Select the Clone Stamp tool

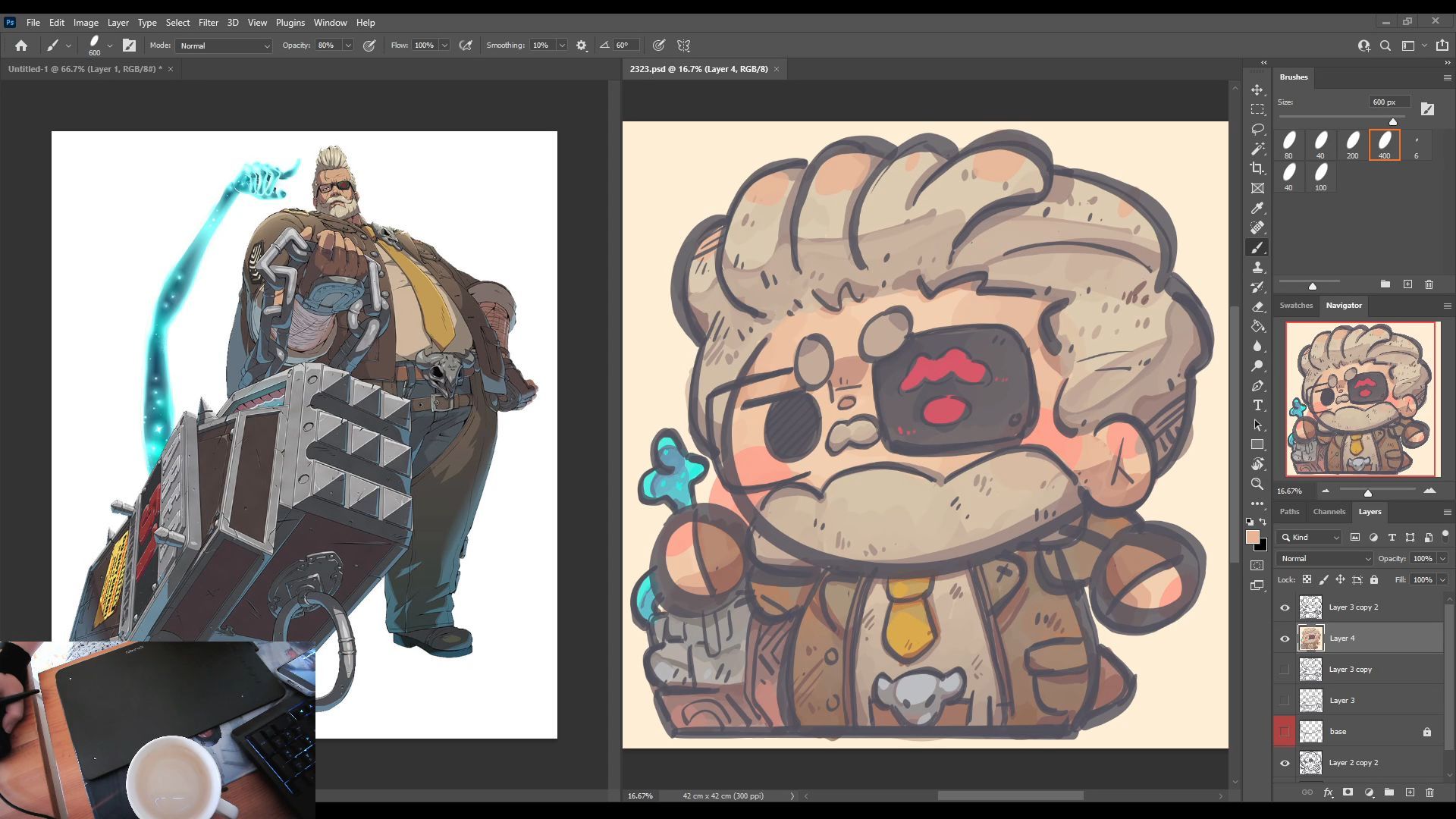(1257, 268)
